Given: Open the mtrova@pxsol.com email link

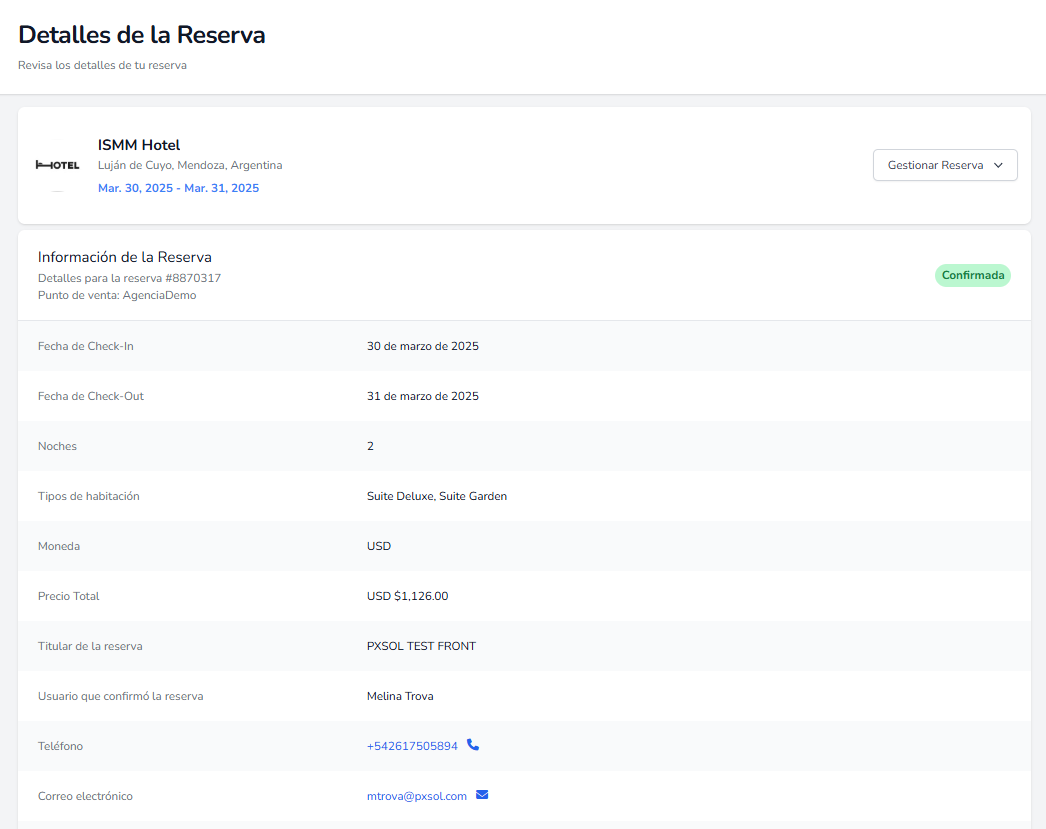Looking at the screenshot, I should [x=417, y=796].
